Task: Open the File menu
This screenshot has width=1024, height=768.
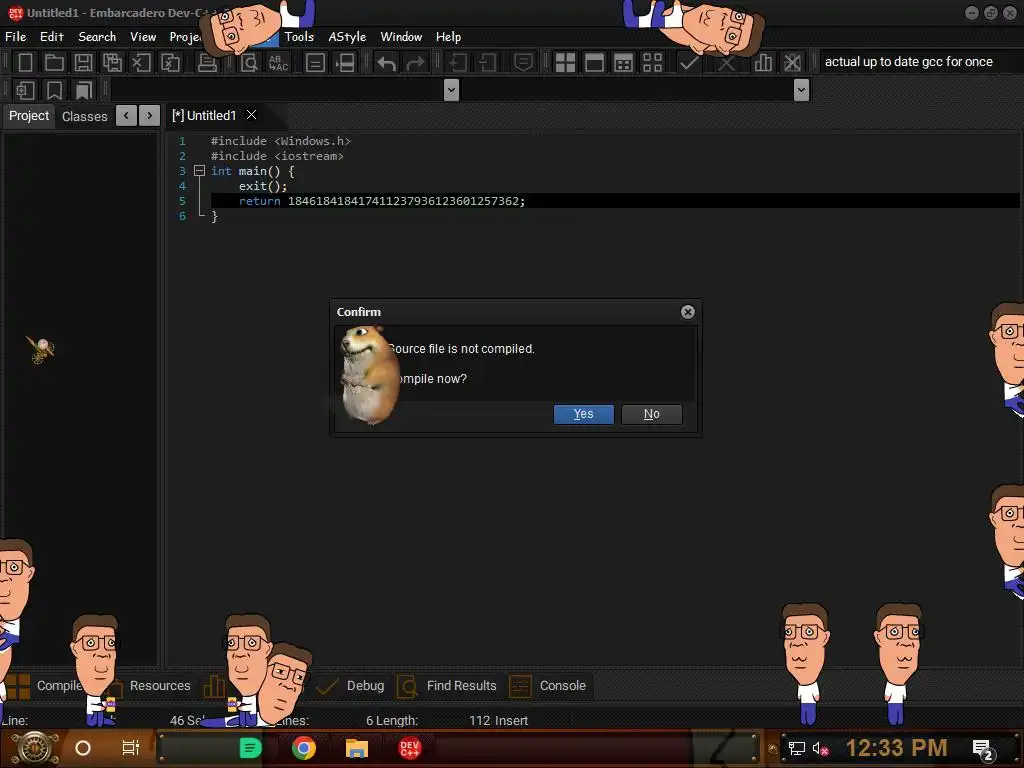Action: coord(16,37)
